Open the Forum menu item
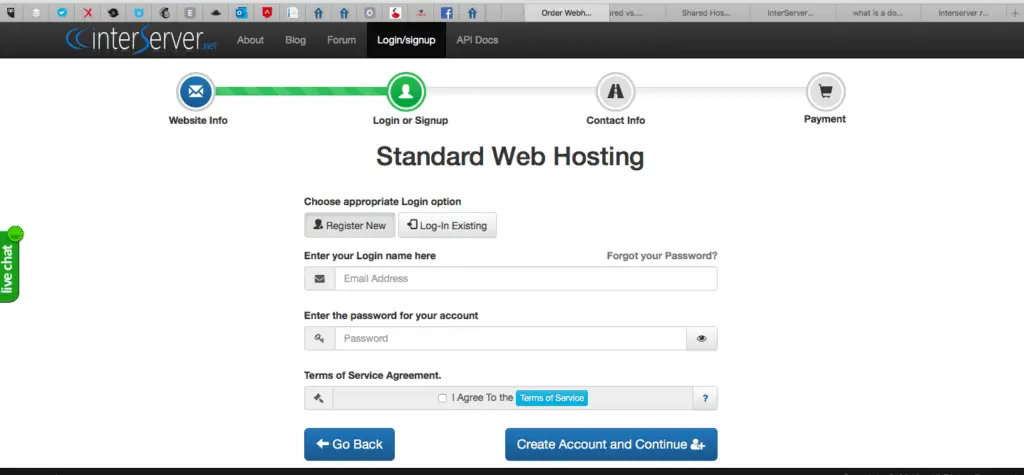1024x475 pixels. pos(342,40)
